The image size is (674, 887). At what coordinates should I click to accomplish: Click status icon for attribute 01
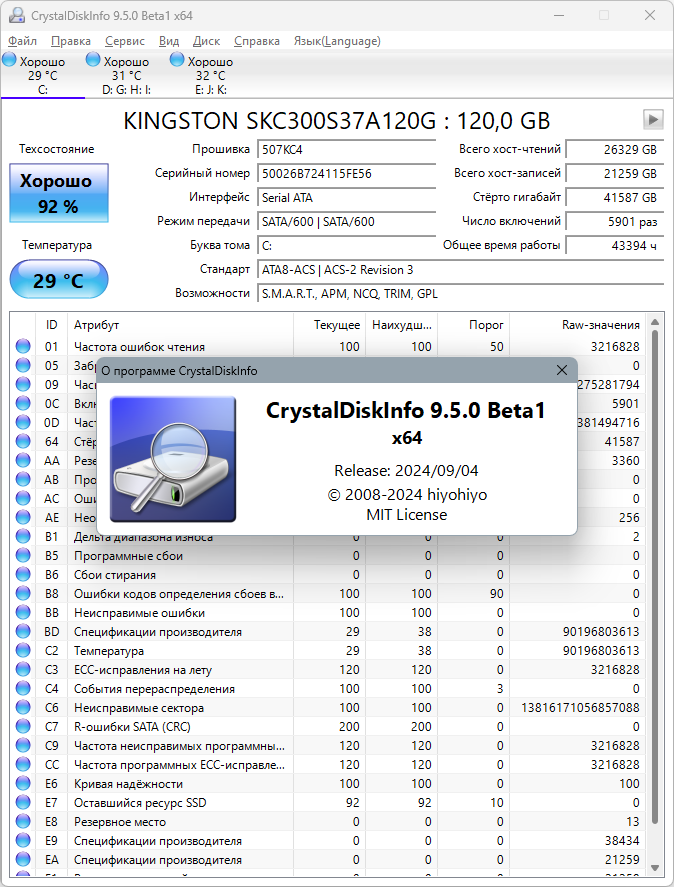[x=23, y=346]
